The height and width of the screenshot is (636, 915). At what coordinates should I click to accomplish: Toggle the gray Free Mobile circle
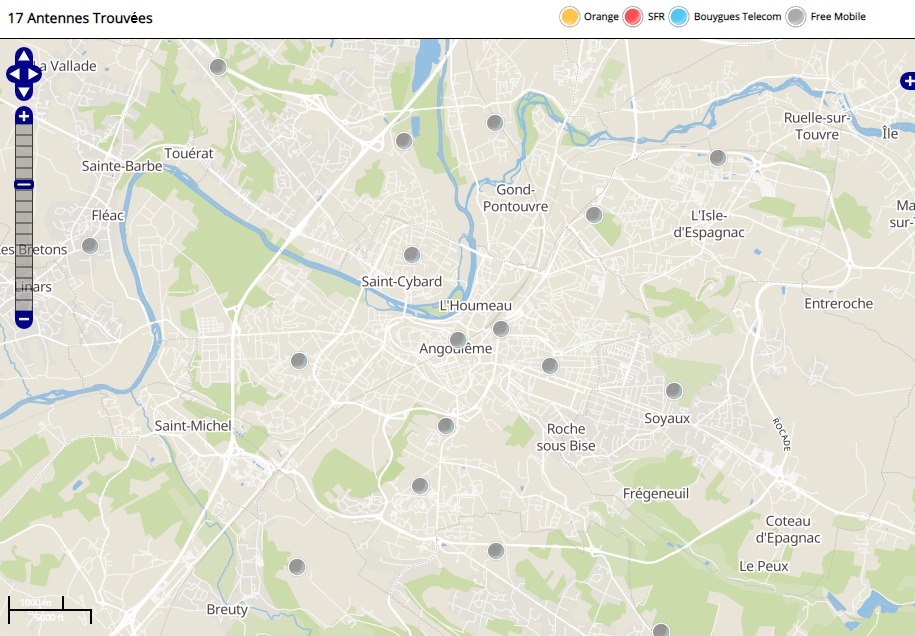(795, 17)
